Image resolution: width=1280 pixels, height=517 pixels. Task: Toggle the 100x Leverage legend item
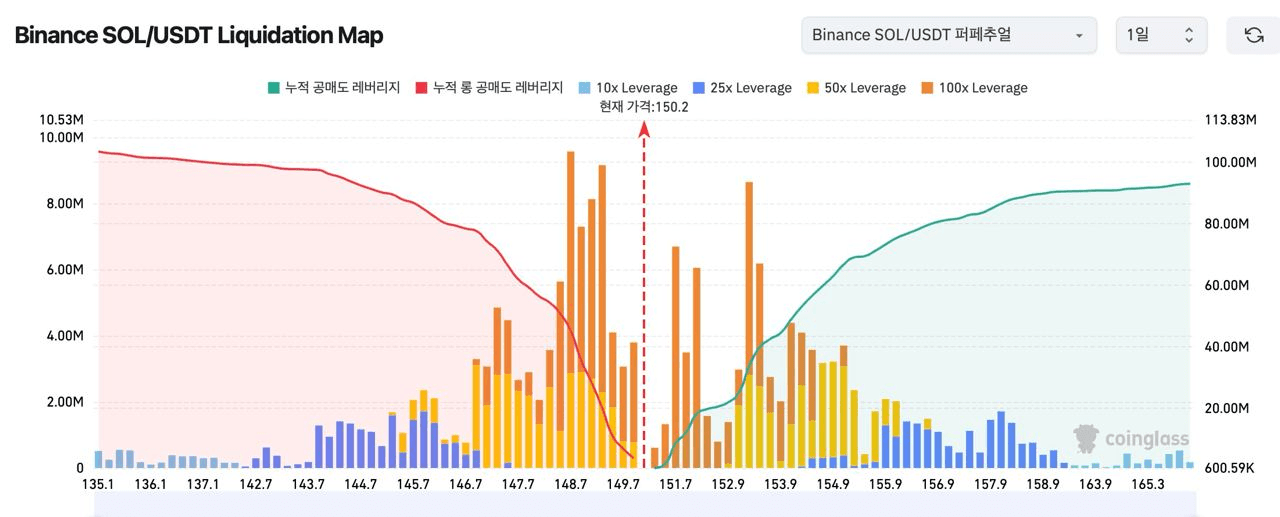click(x=973, y=88)
